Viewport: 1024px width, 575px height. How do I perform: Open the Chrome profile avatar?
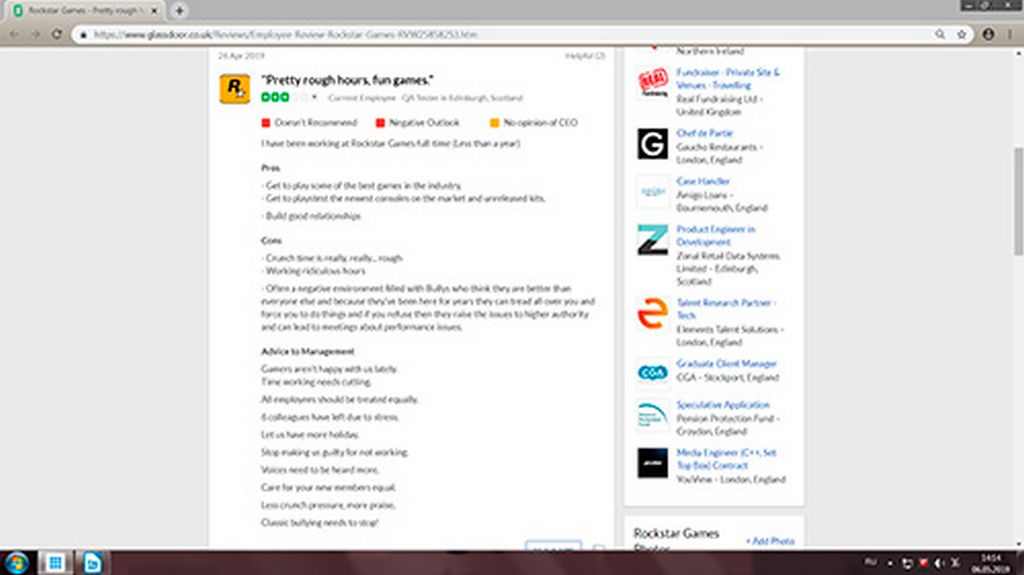coord(988,34)
